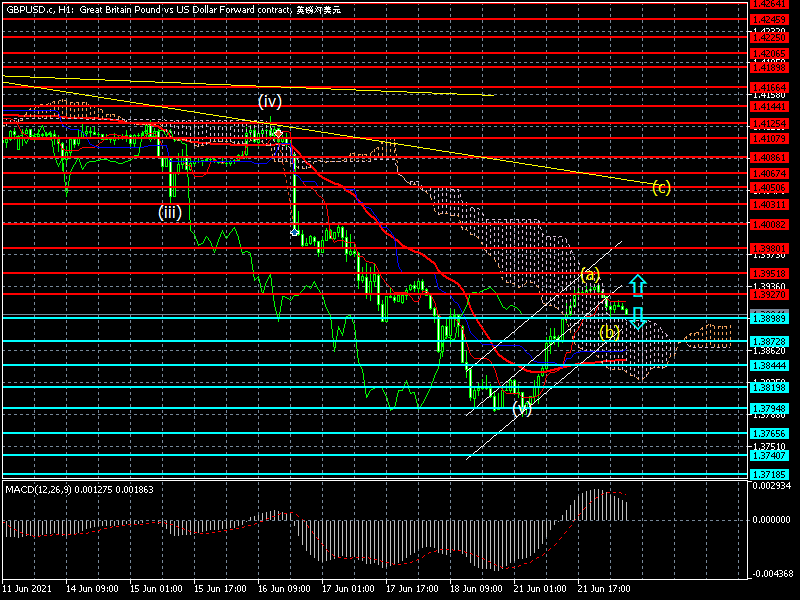
Task: Click the 0.002934 MACD scale value
Action: point(771,486)
